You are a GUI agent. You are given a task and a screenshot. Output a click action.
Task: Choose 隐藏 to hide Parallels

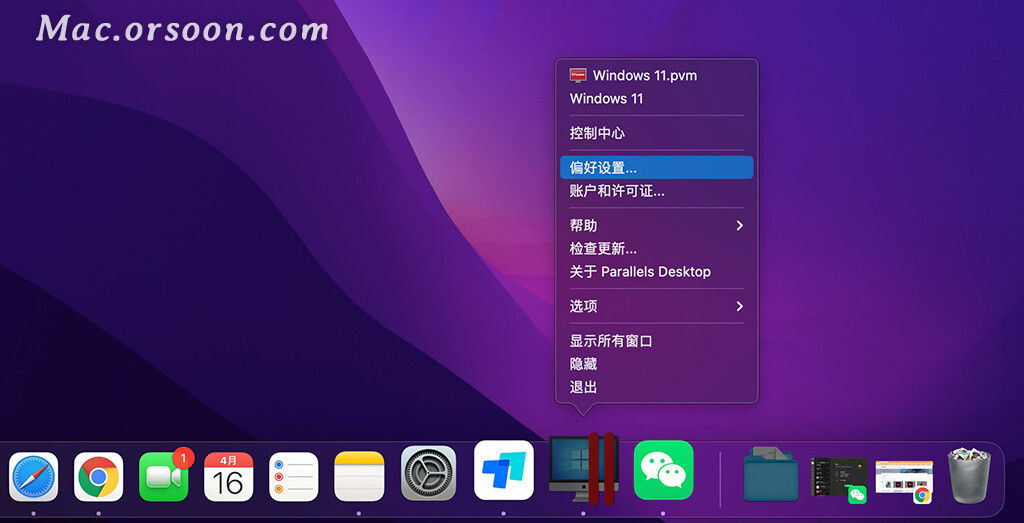point(656,364)
